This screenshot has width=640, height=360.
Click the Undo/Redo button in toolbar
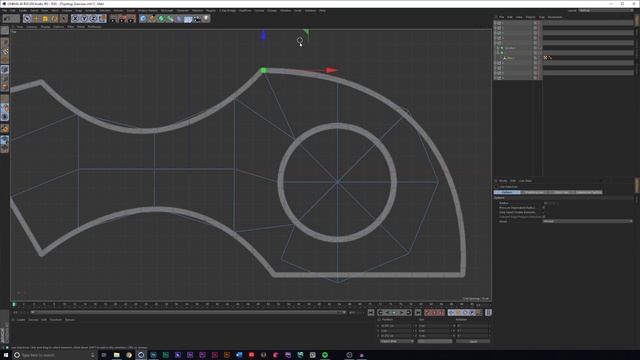pos(11,18)
